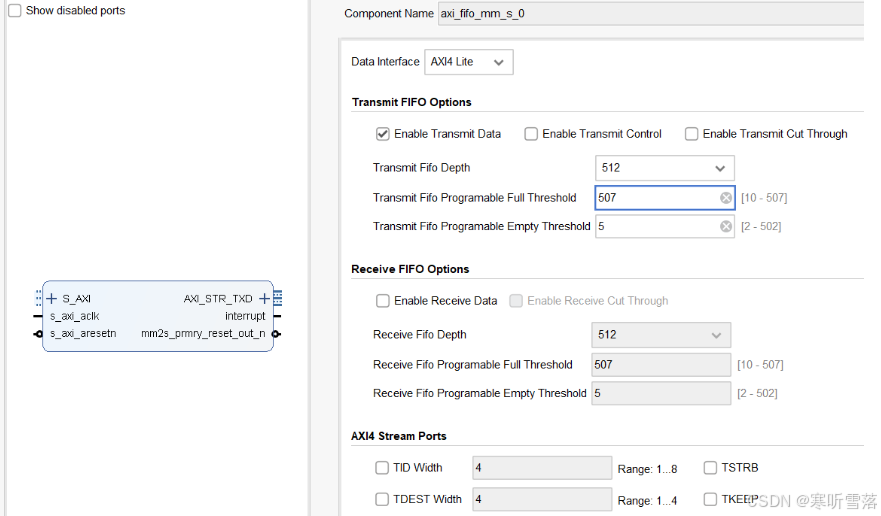
Task: Enable TID Width checkbox
Action: (382, 468)
